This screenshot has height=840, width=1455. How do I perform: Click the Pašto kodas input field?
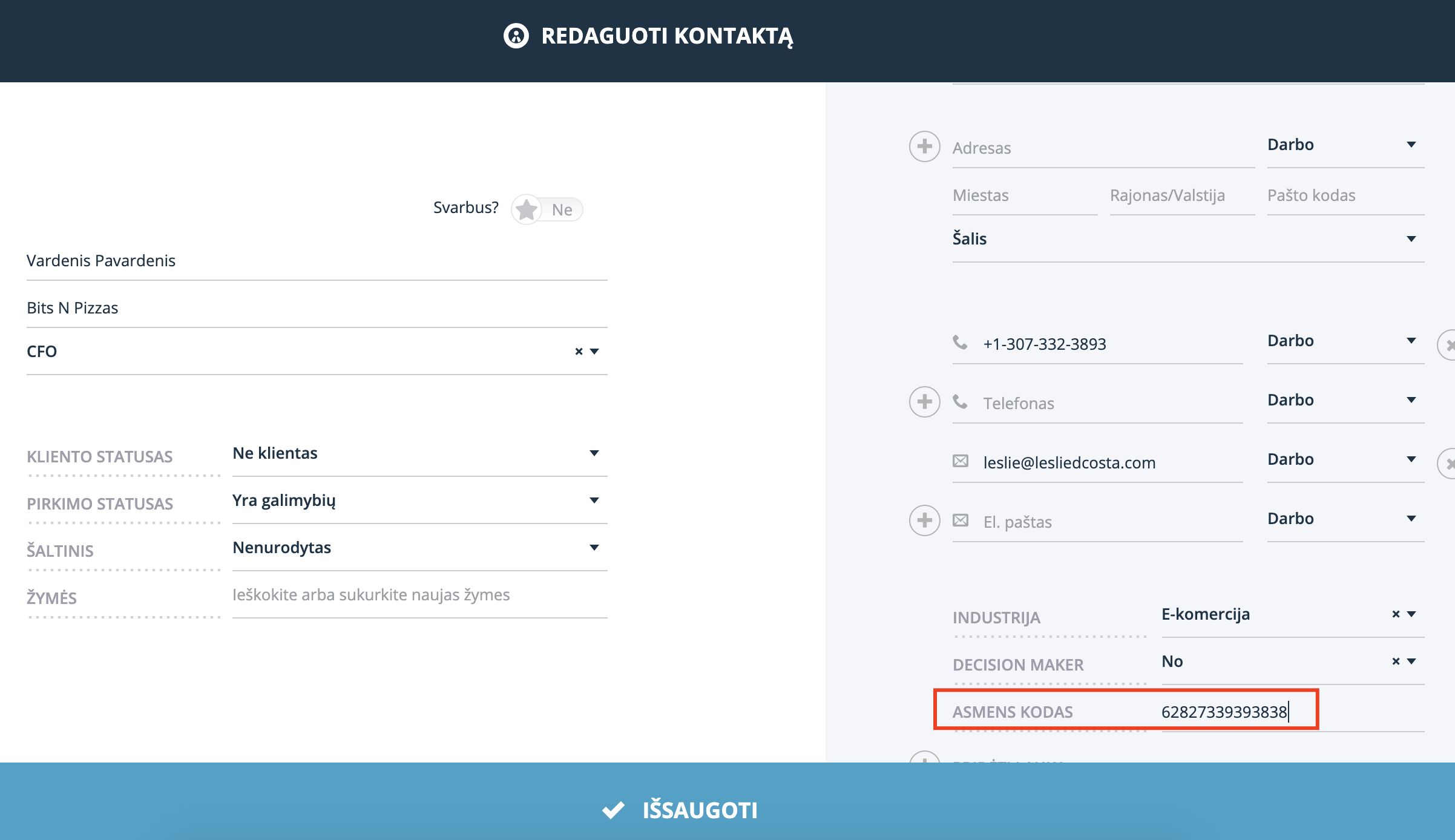click(x=1346, y=195)
